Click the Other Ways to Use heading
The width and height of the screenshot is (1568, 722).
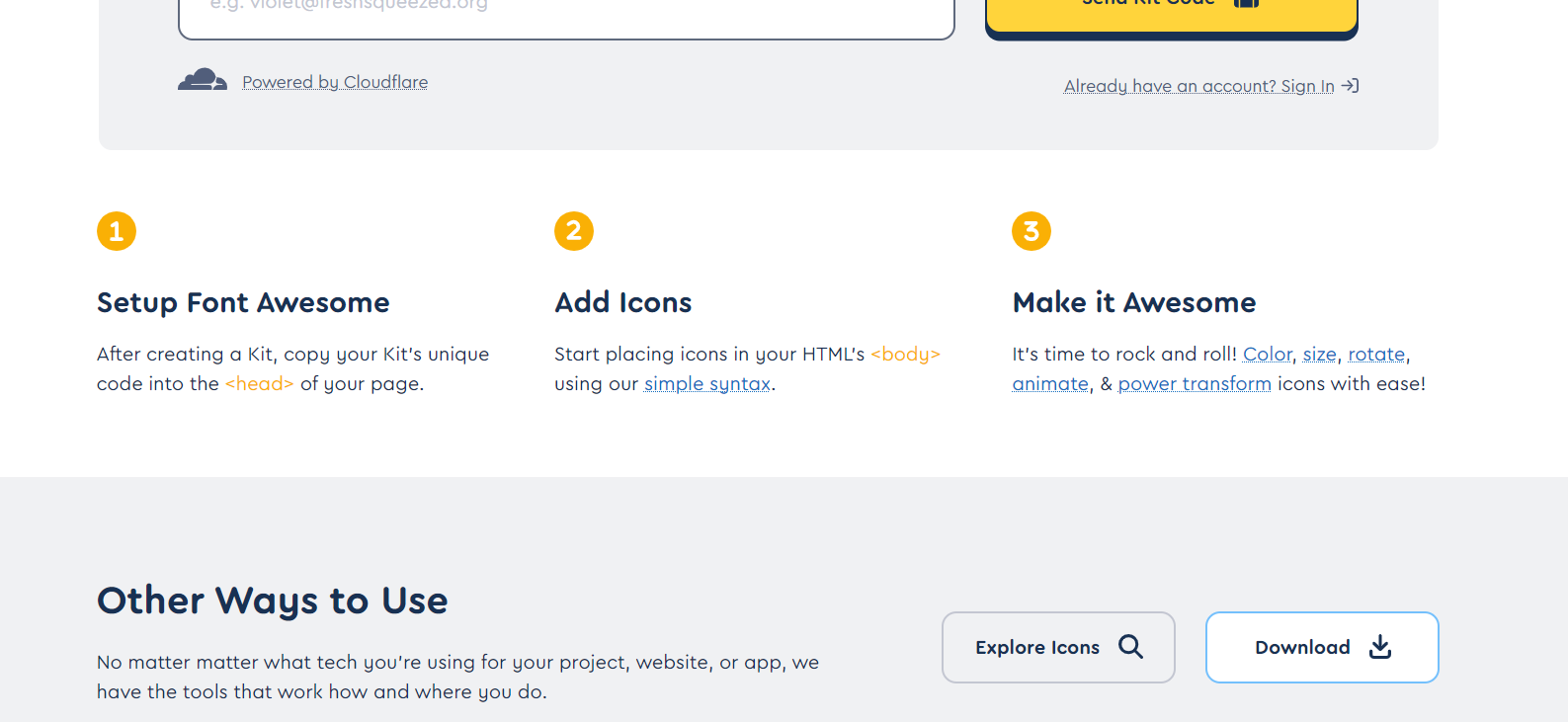pos(273,601)
